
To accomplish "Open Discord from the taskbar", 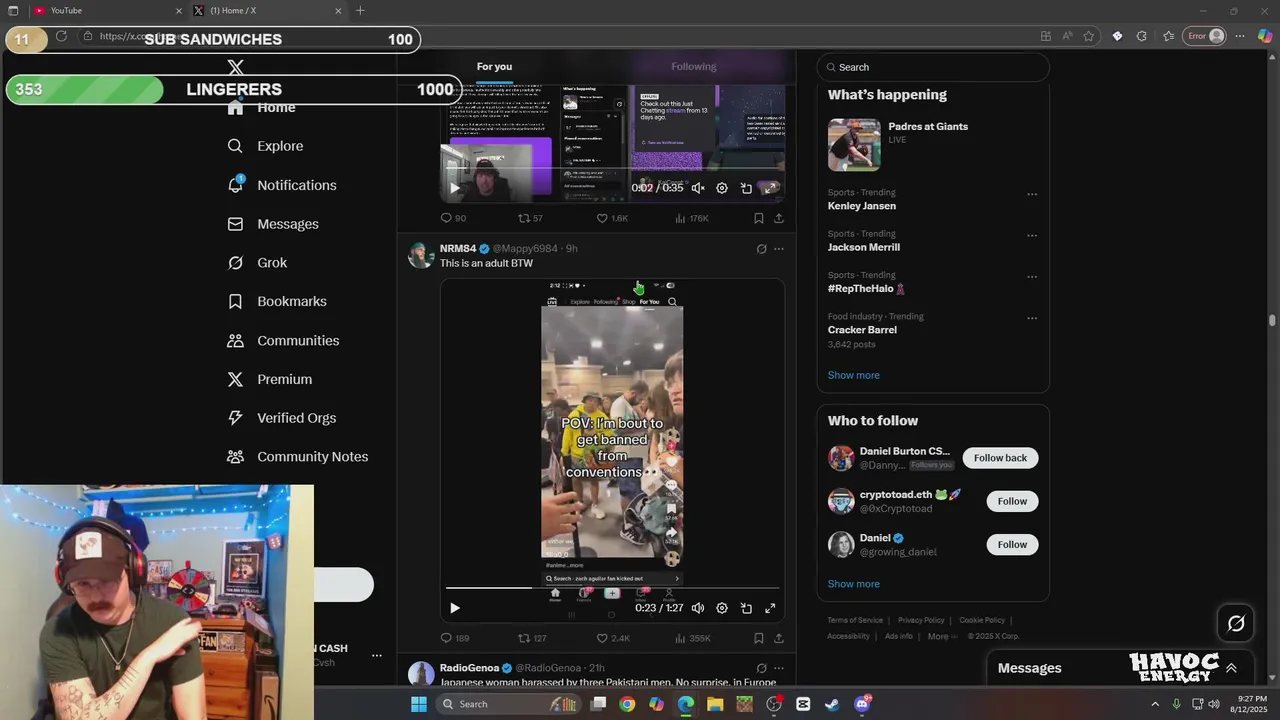I will tap(862, 704).
